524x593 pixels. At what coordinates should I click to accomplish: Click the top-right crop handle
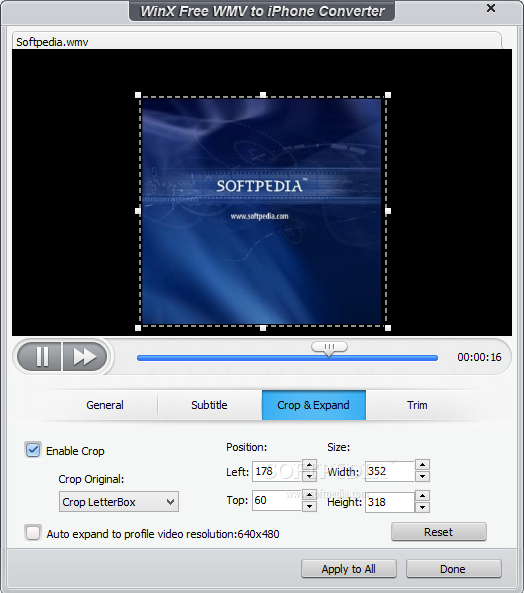point(388,95)
